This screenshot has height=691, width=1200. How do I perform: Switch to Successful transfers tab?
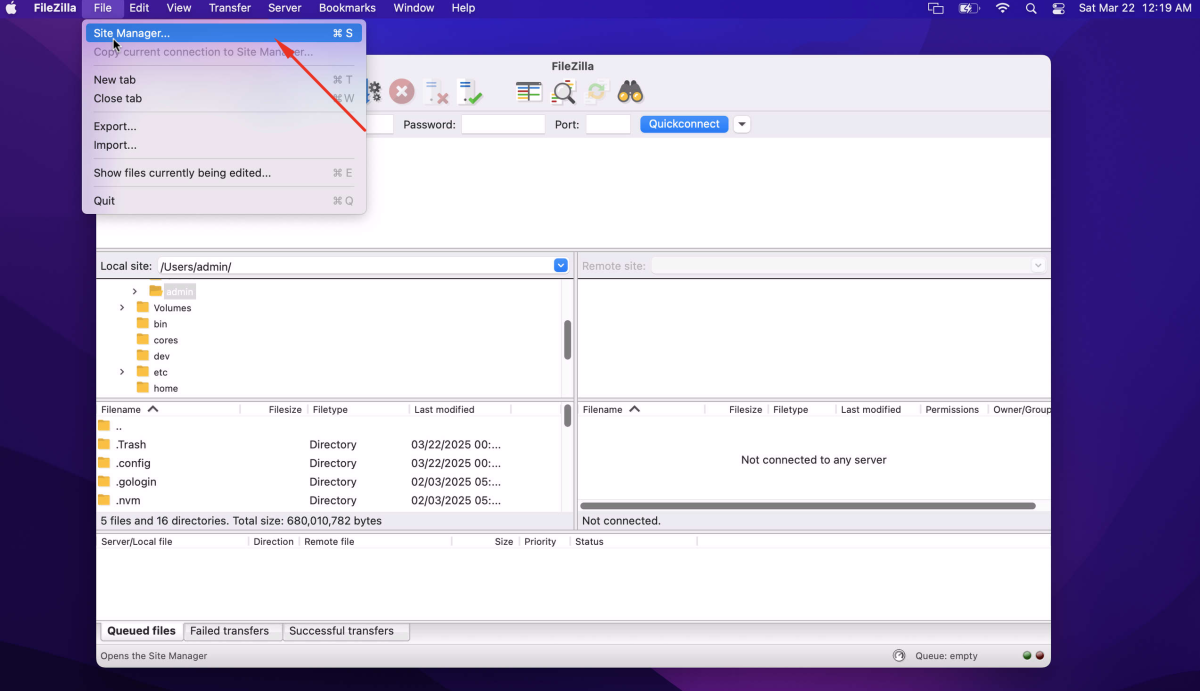[x=342, y=631]
